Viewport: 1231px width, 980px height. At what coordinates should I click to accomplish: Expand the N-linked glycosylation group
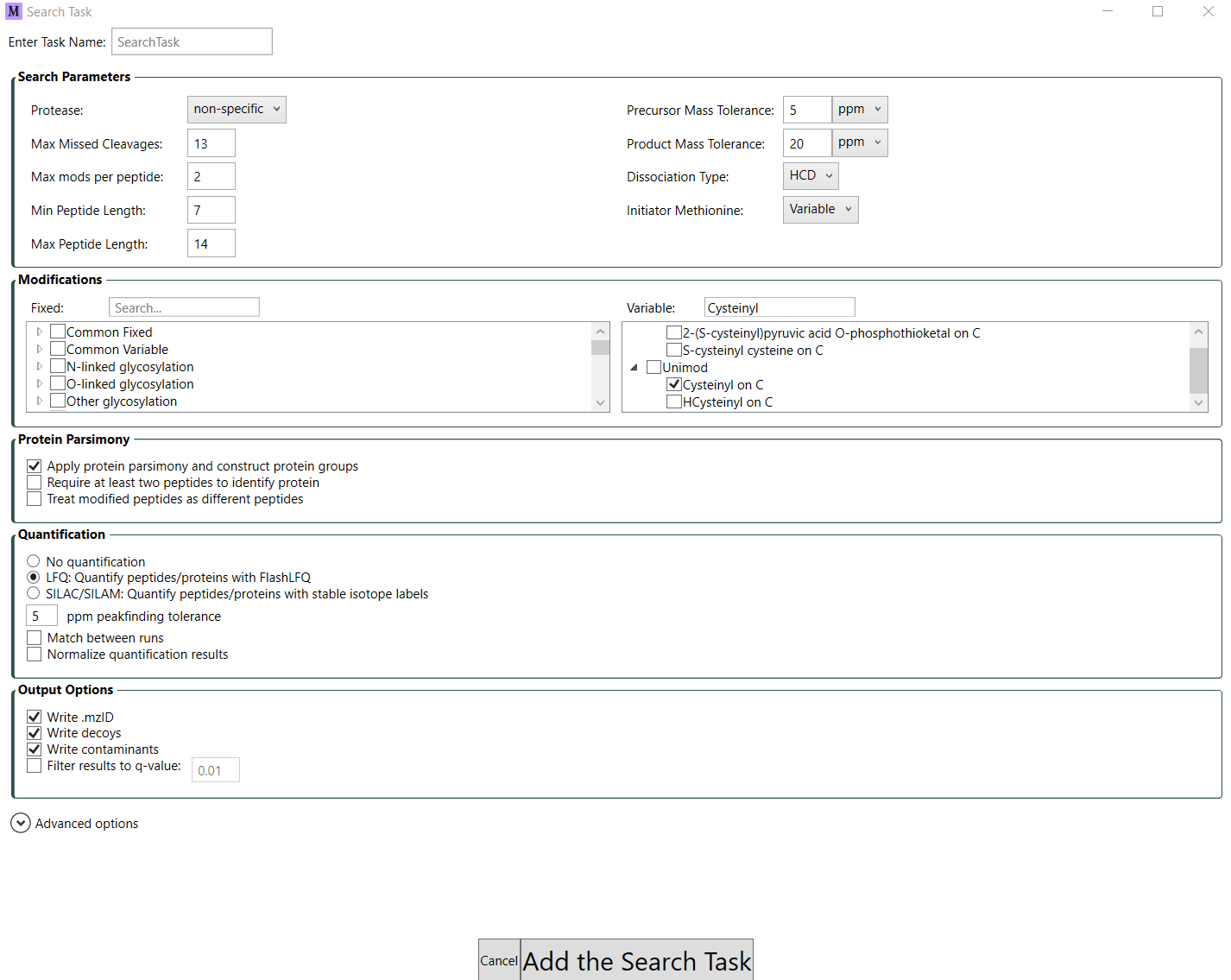click(x=39, y=366)
